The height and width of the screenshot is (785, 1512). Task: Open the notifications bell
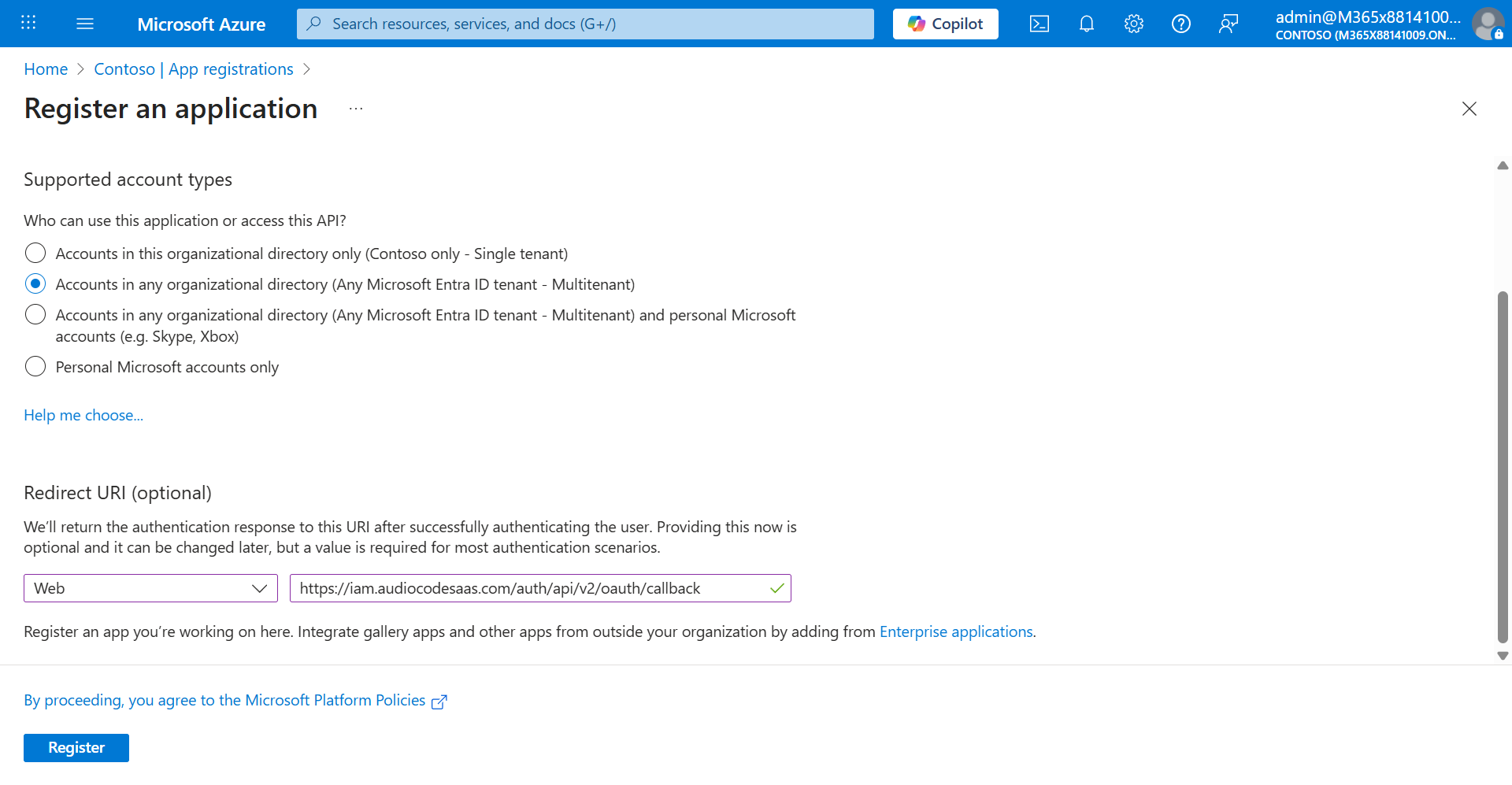(x=1086, y=24)
